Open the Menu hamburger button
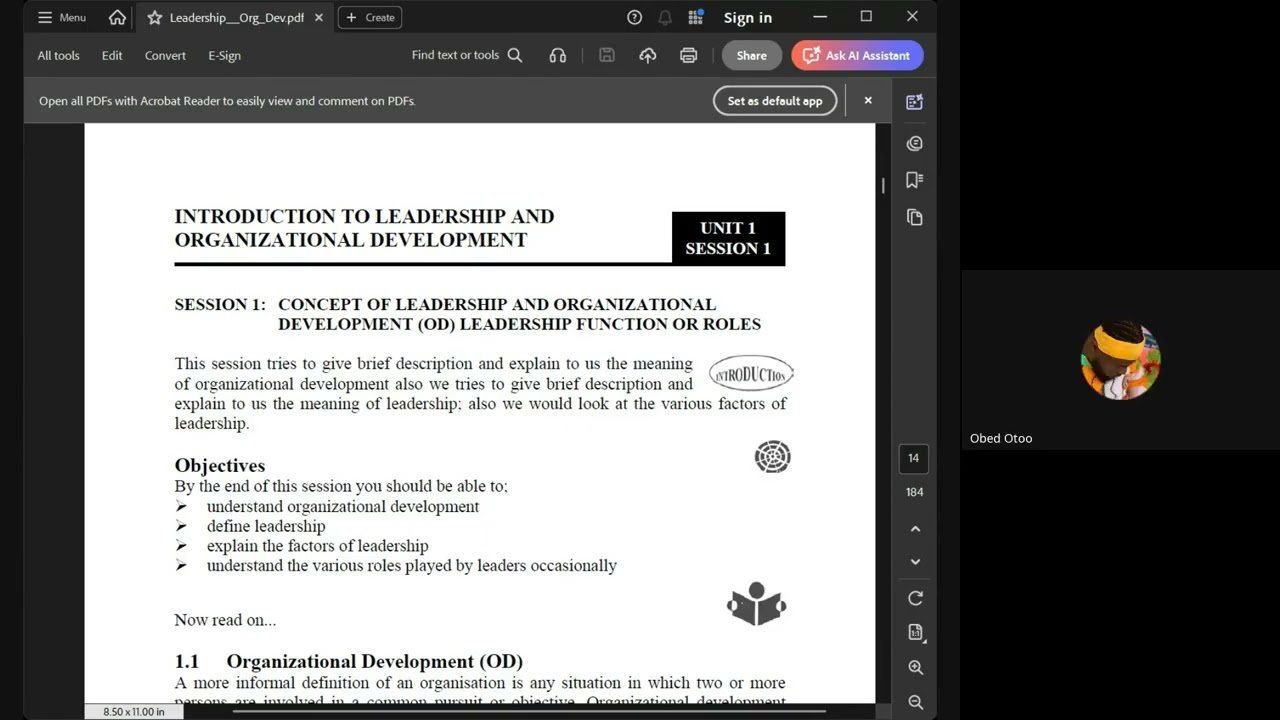 (62, 17)
